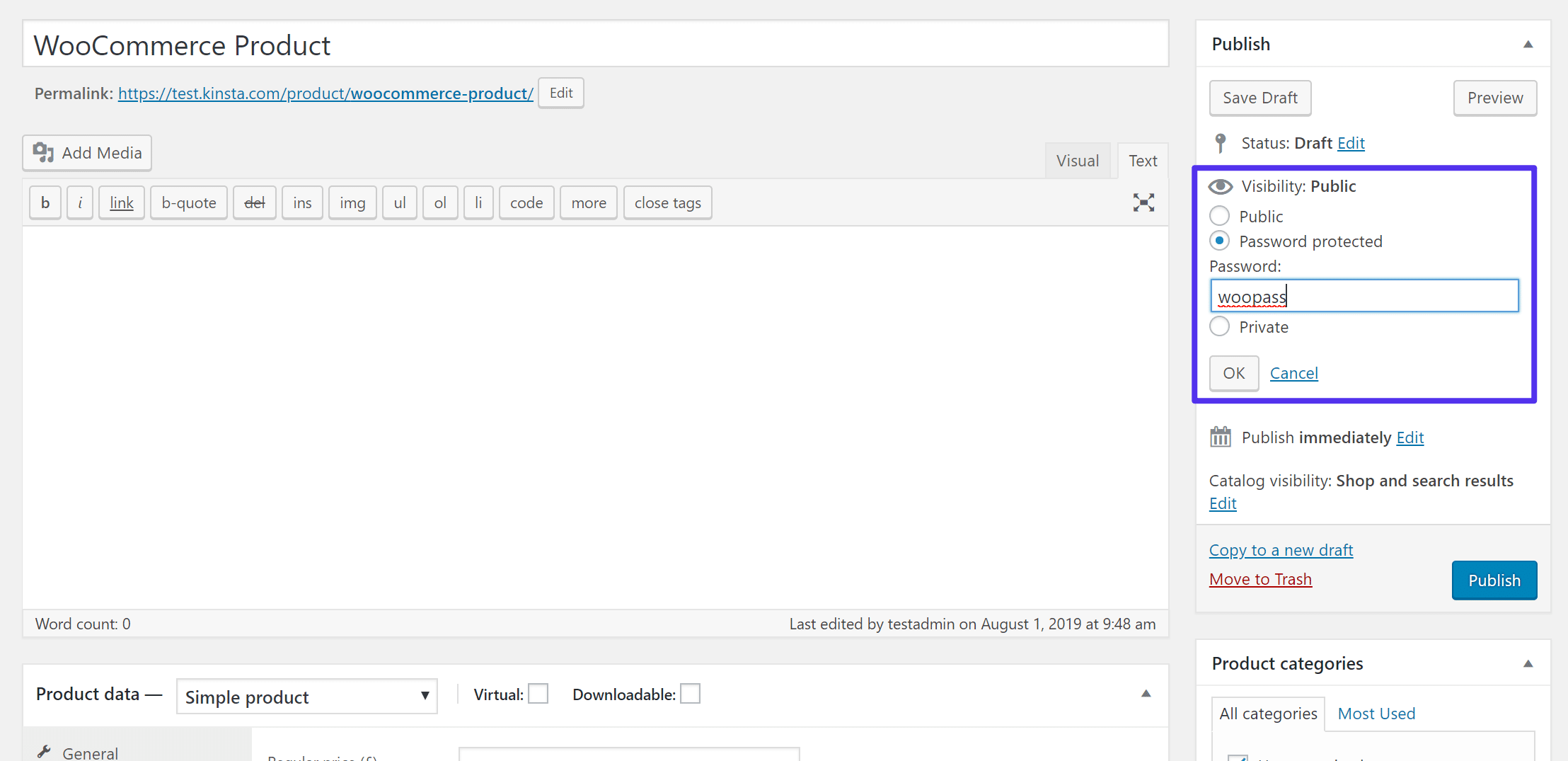Insert an image using the img button
Image resolution: width=1568 pixels, height=761 pixels.
[352, 202]
